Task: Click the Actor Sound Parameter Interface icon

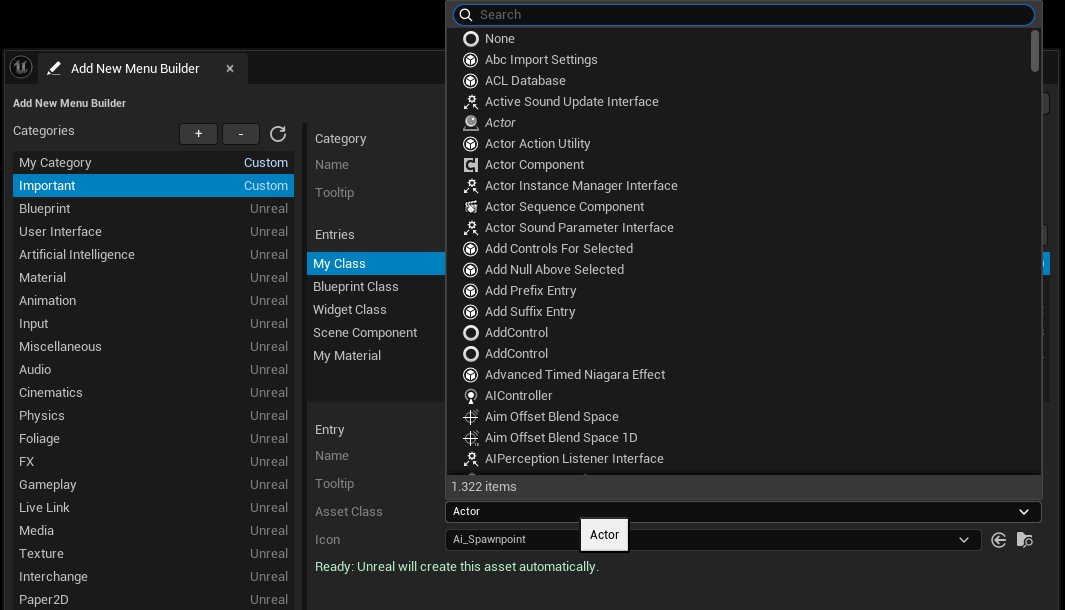Action: coord(471,228)
